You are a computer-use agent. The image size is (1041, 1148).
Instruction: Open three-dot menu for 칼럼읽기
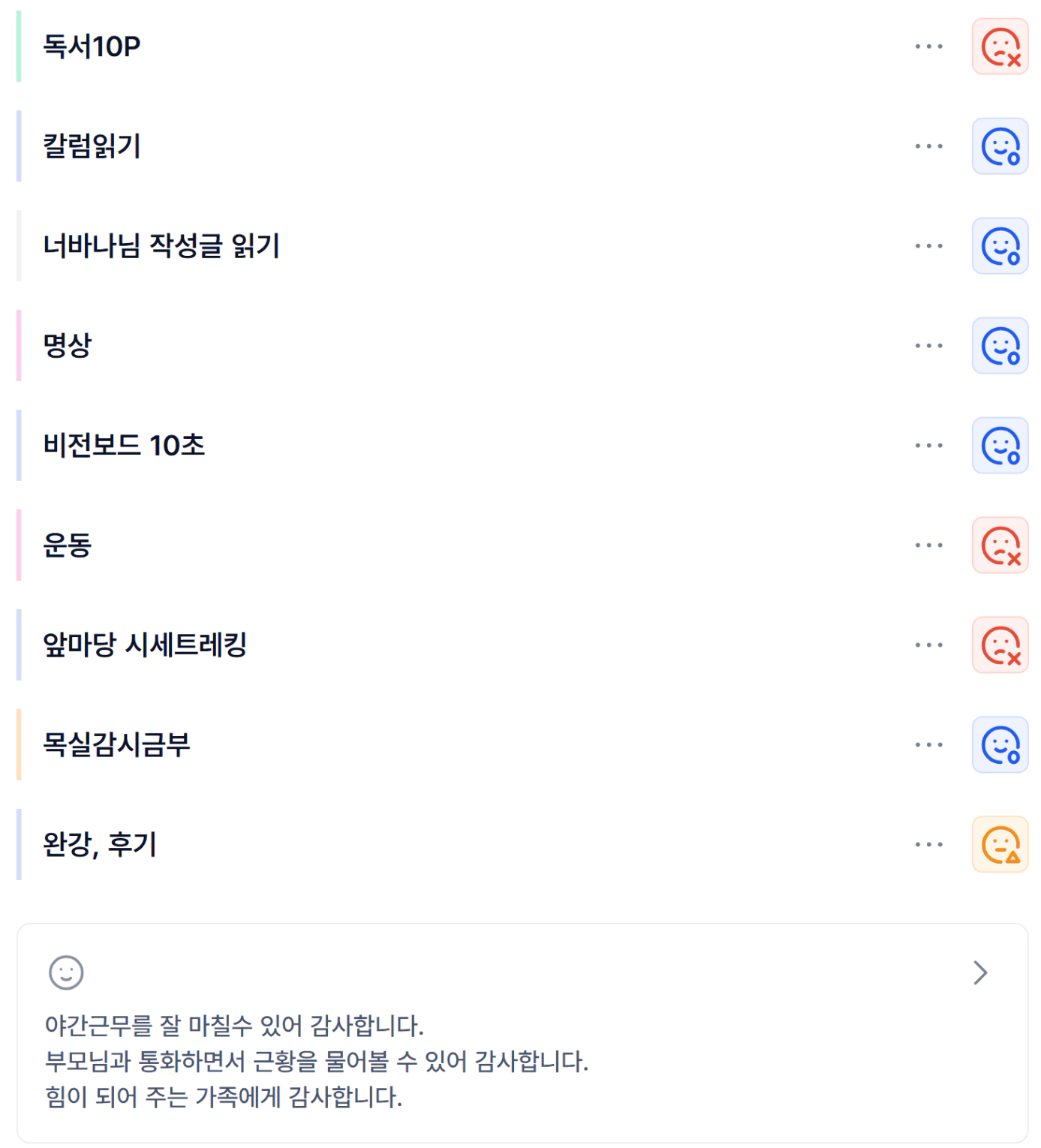pos(928,146)
